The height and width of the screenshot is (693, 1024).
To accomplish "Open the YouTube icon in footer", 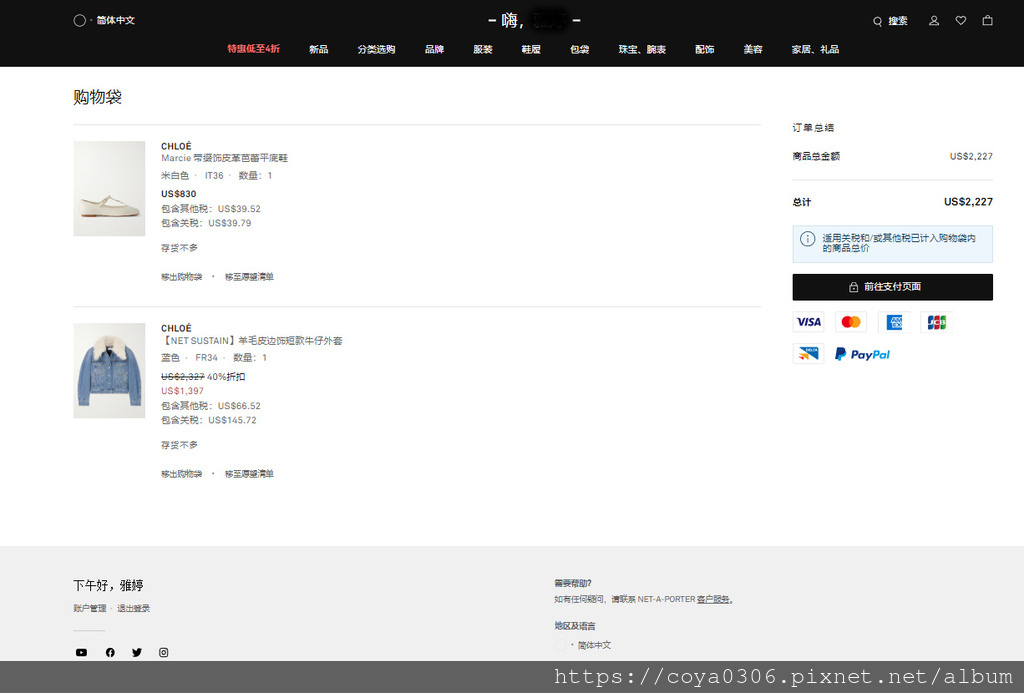I will pos(81,653).
